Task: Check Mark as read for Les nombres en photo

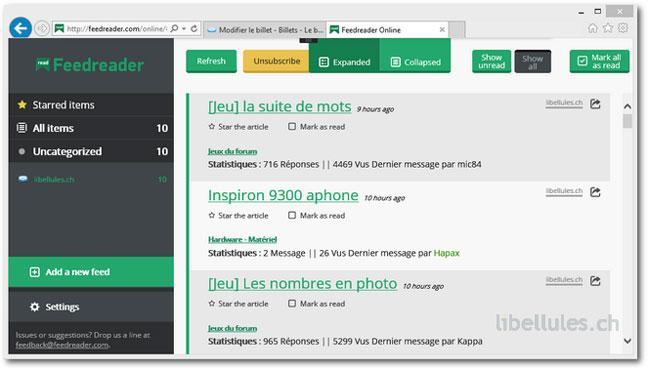Action: [x=317, y=304]
